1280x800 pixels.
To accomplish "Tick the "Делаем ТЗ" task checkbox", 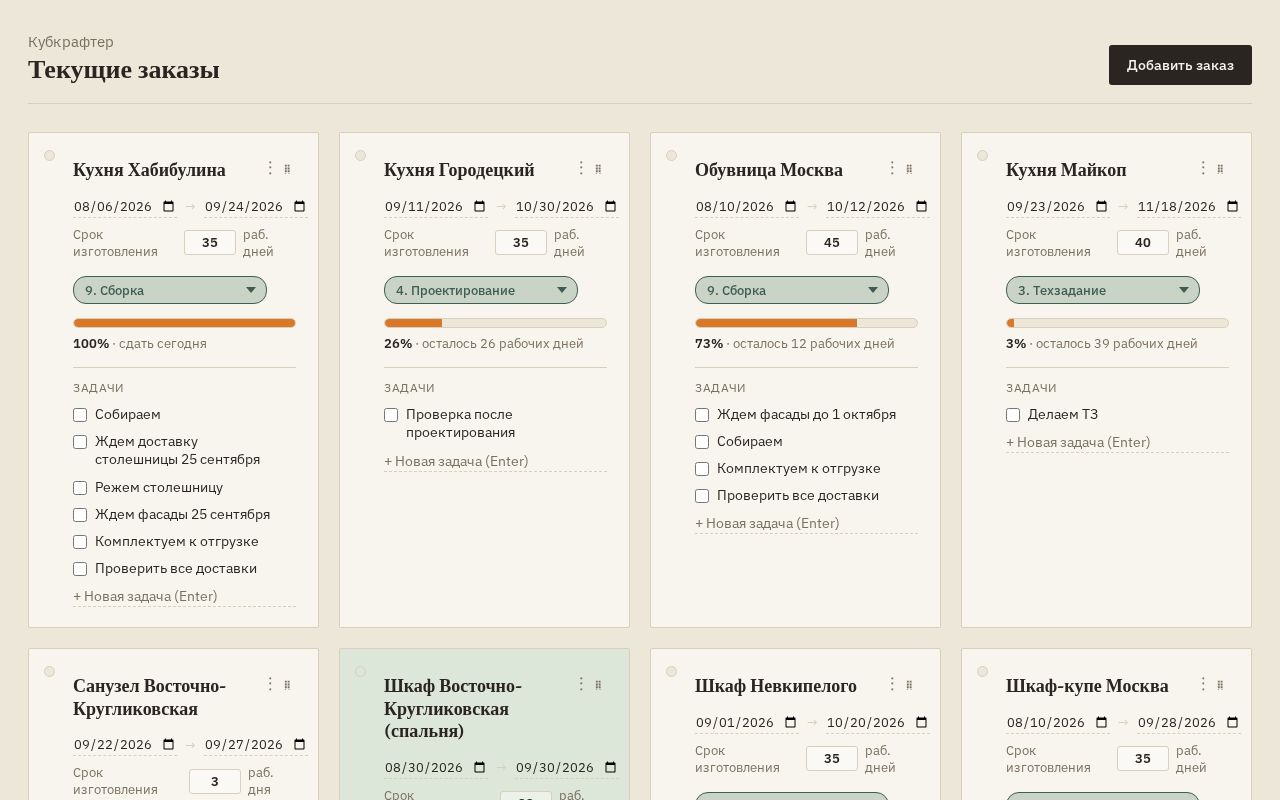I will (x=1013, y=415).
